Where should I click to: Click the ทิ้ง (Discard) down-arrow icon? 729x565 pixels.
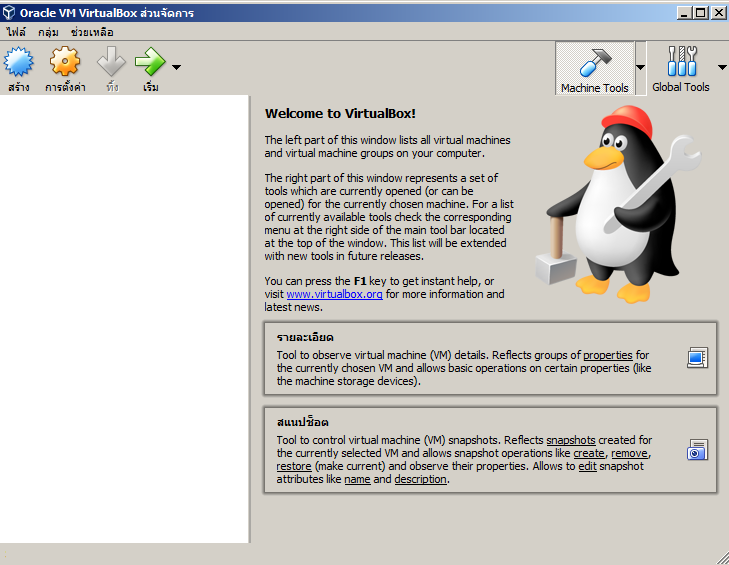[111, 61]
